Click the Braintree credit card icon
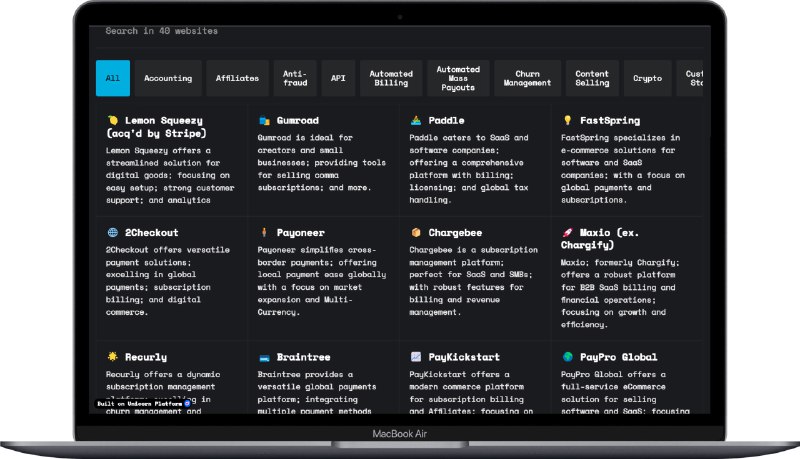The image size is (800, 459). (264, 356)
